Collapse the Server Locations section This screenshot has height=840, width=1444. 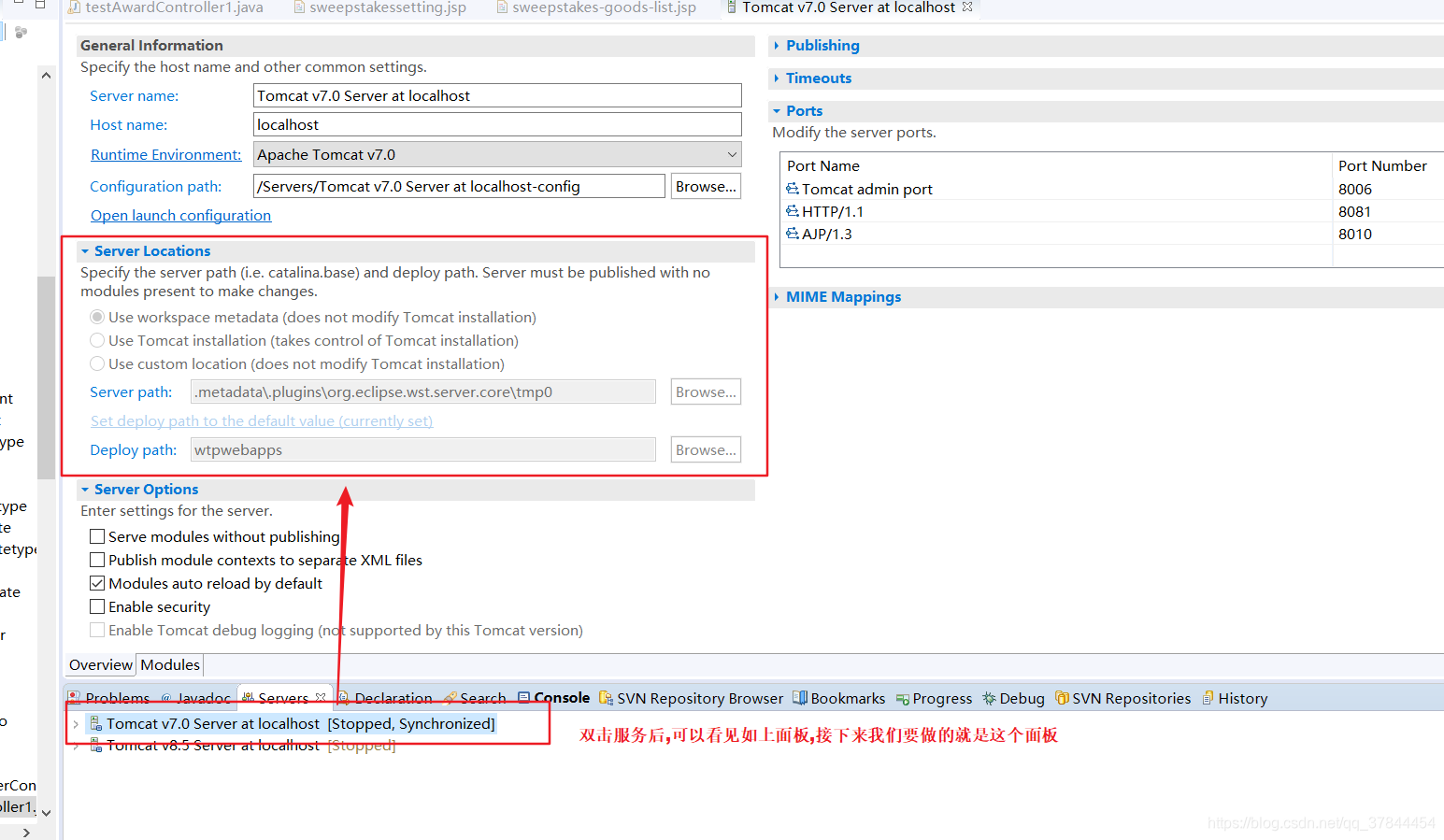pyautogui.click(x=85, y=250)
